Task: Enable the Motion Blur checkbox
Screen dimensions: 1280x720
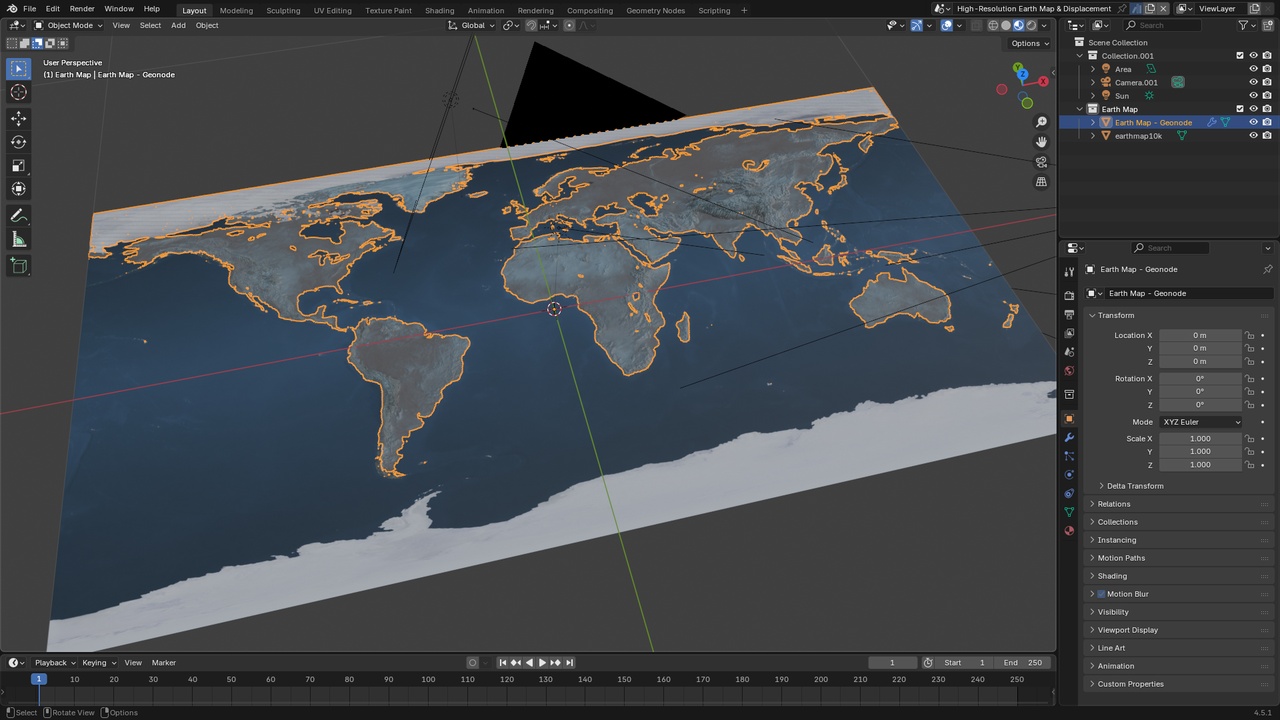Action: click(1101, 594)
